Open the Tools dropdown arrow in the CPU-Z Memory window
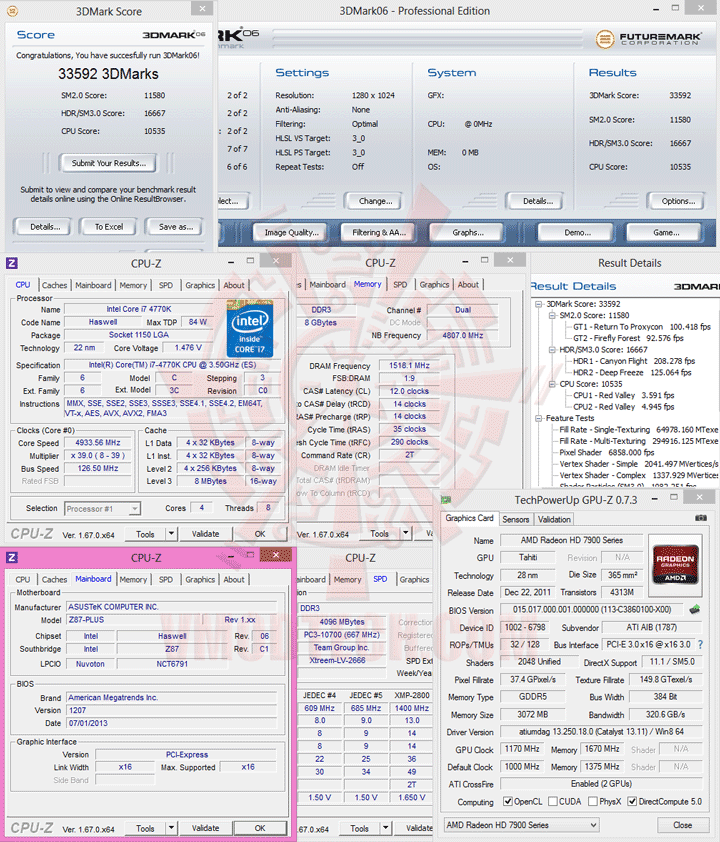The width and height of the screenshot is (720, 842). point(405,534)
